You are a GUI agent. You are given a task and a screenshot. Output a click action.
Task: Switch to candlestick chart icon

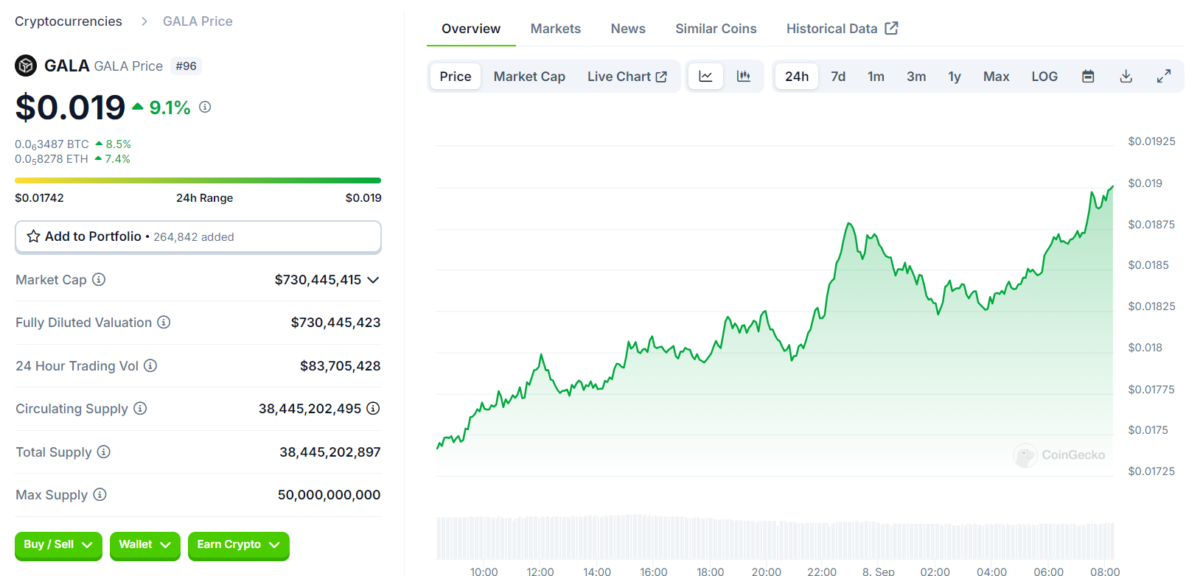click(743, 77)
